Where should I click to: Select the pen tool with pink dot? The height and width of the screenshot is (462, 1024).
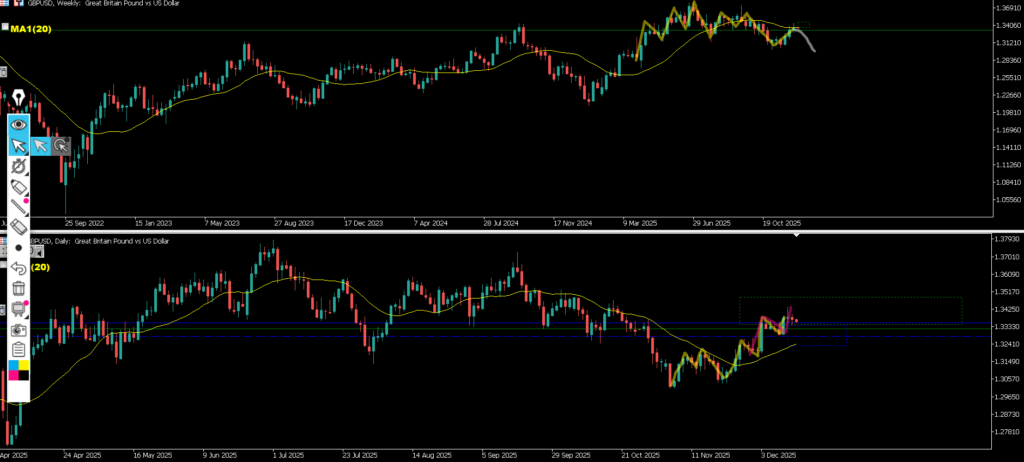point(18,187)
